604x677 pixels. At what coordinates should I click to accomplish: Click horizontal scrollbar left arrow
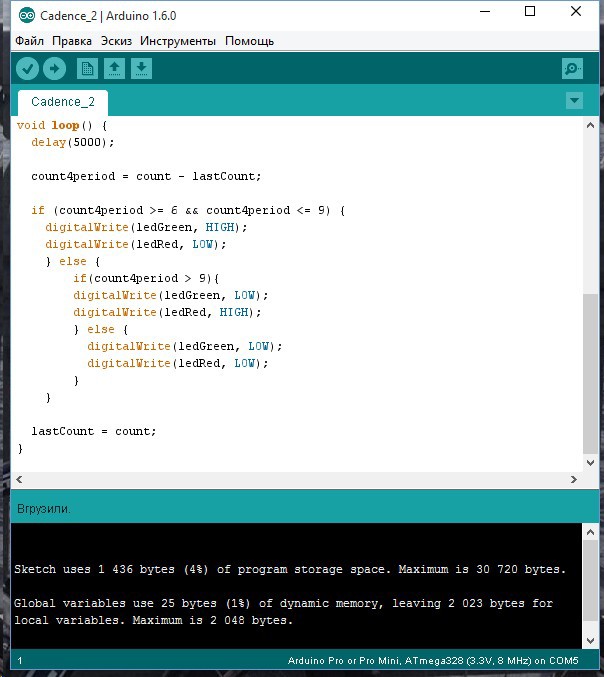tap(19, 479)
